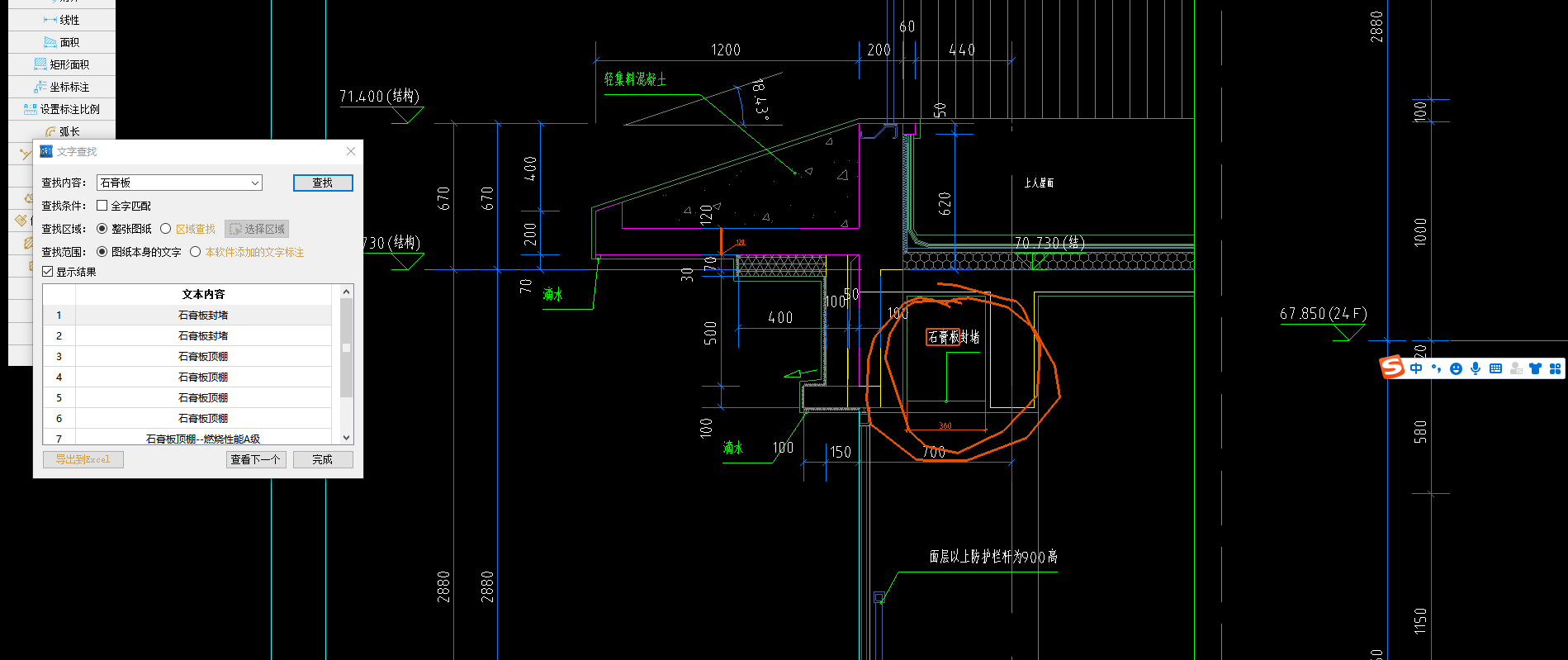Screen dimensions: 1568x660
Task: Click the Sogou input method logo
Action: [x=1392, y=368]
